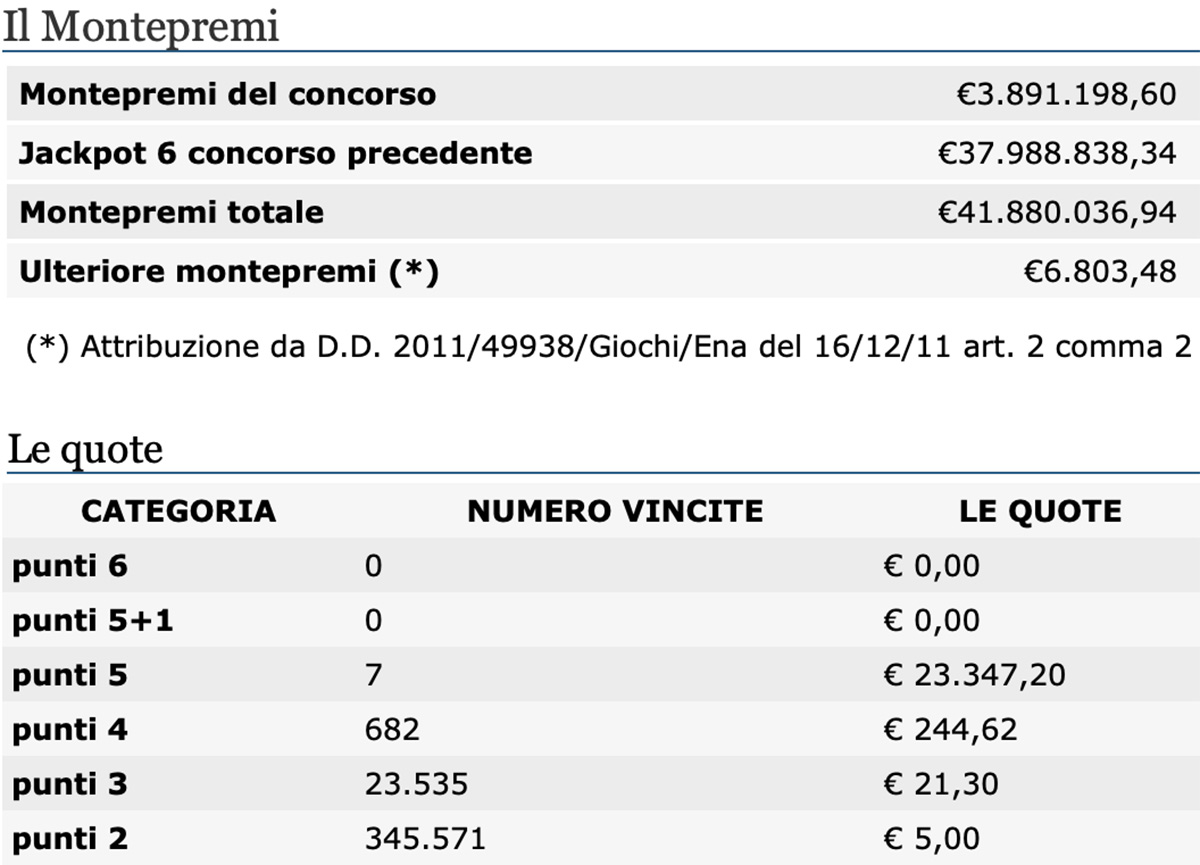Select the punti 5+1 category cell
The width and height of the screenshot is (1200, 865).
coord(92,621)
